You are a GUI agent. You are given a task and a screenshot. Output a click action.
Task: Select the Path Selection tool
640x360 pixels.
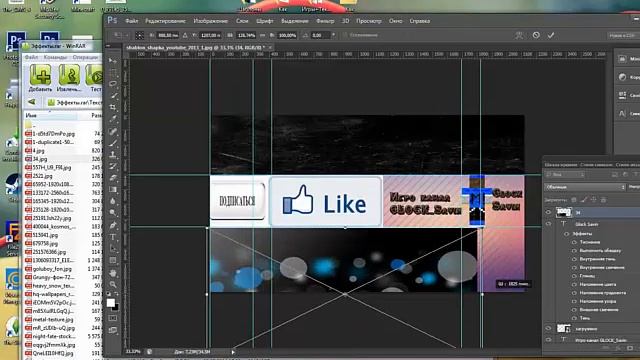[113, 249]
